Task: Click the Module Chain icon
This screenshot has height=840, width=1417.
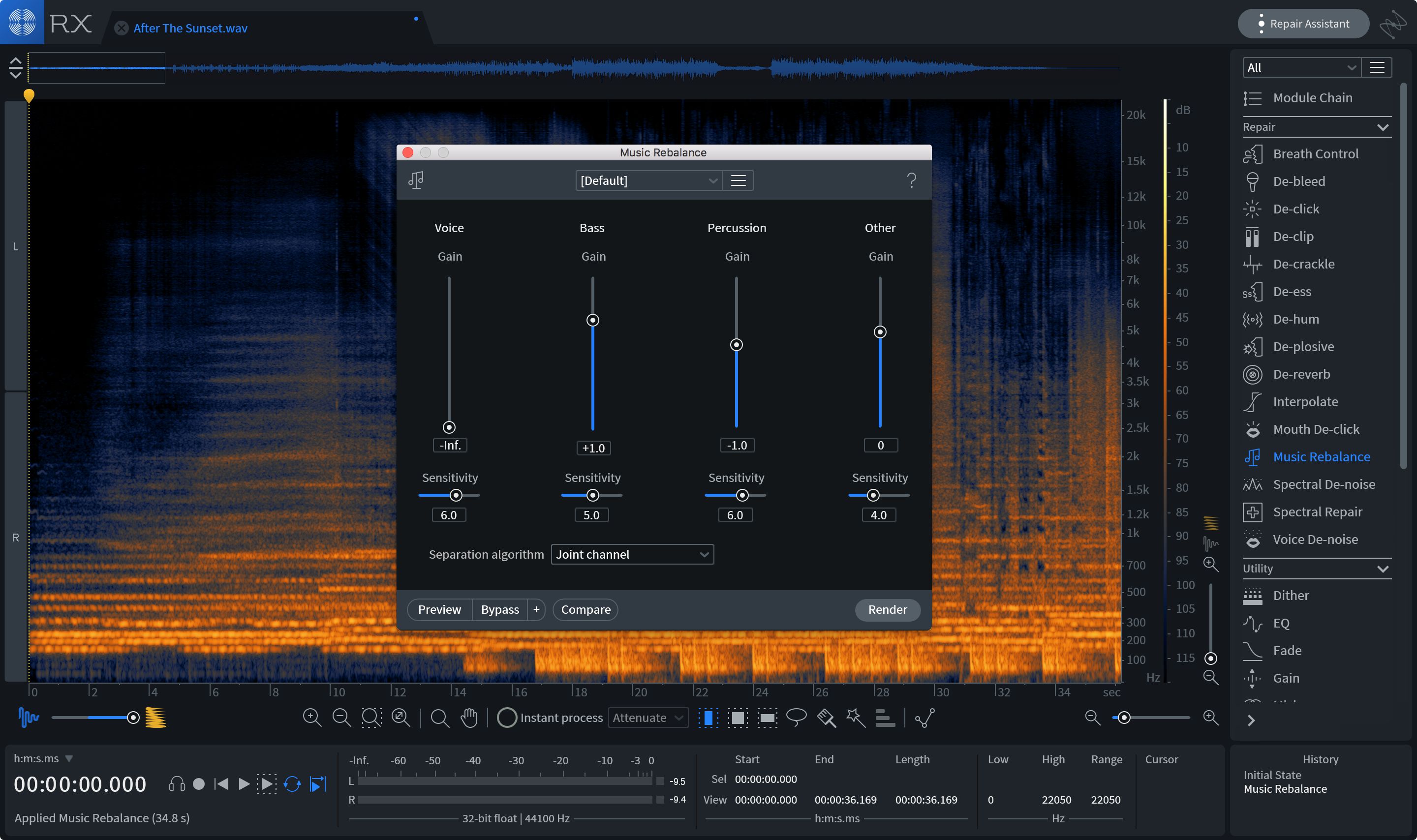Action: click(x=1250, y=97)
